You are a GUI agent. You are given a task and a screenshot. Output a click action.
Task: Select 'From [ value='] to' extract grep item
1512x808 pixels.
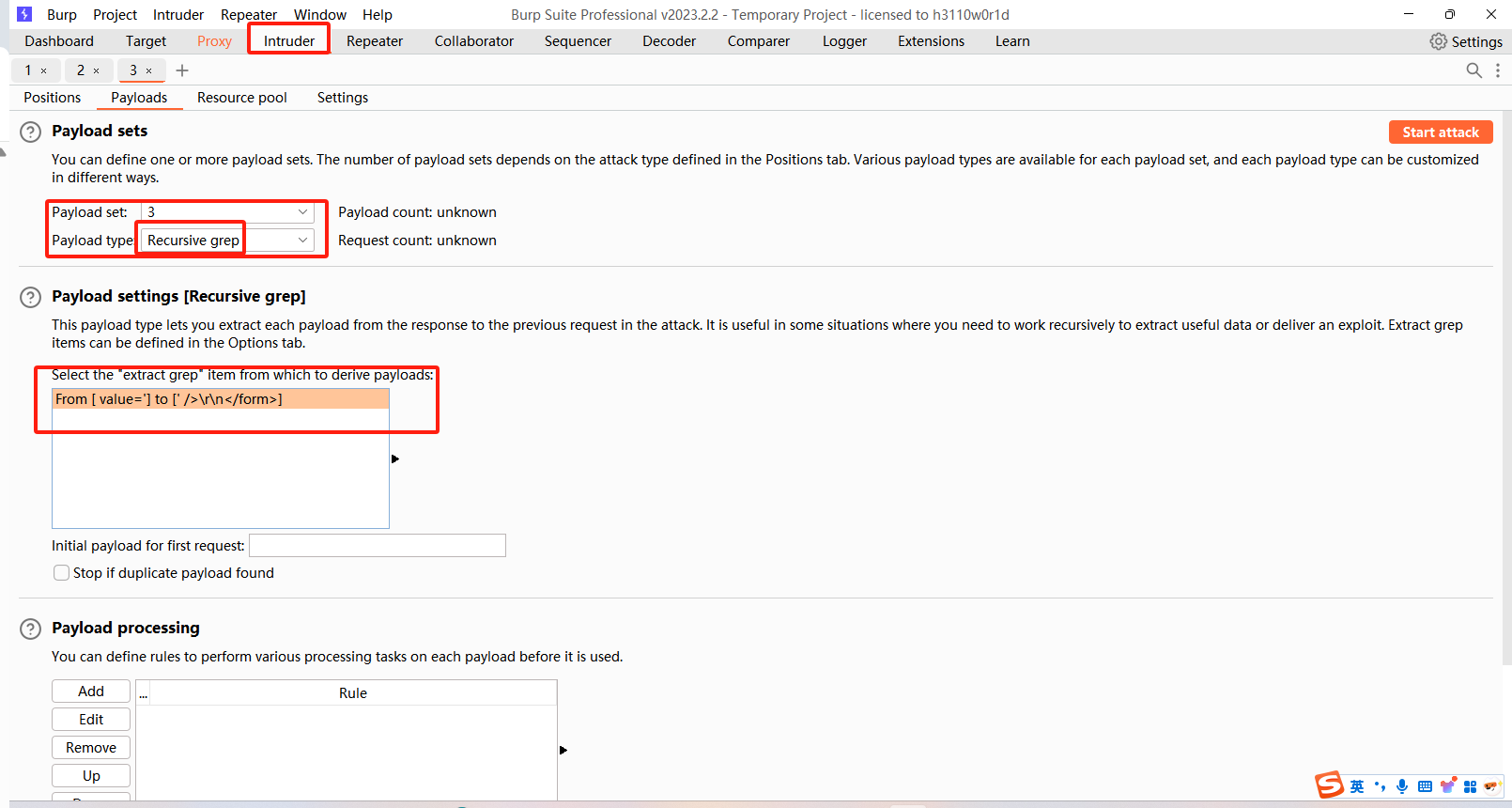(x=221, y=399)
